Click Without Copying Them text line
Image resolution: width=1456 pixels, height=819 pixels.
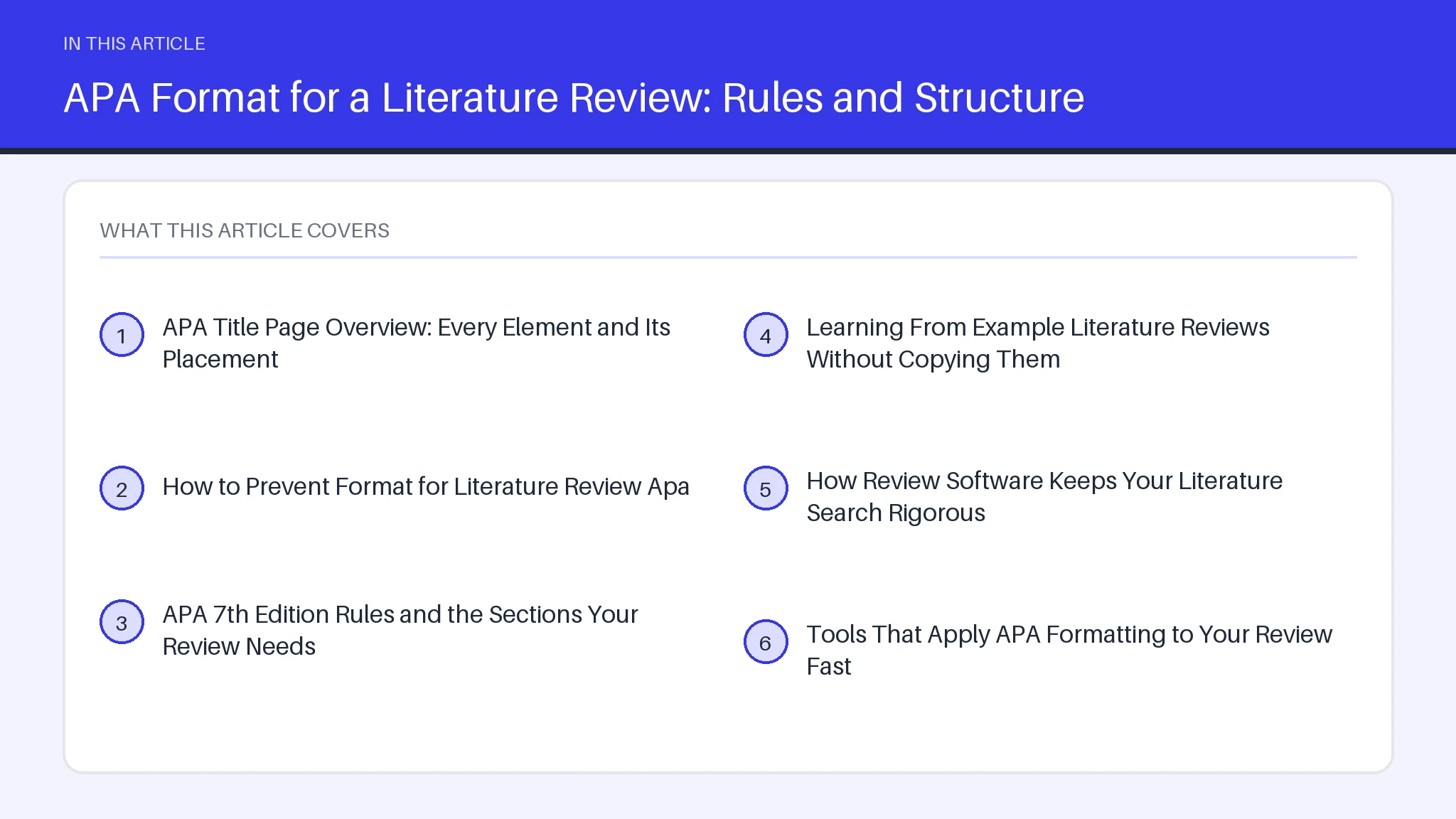click(933, 360)
